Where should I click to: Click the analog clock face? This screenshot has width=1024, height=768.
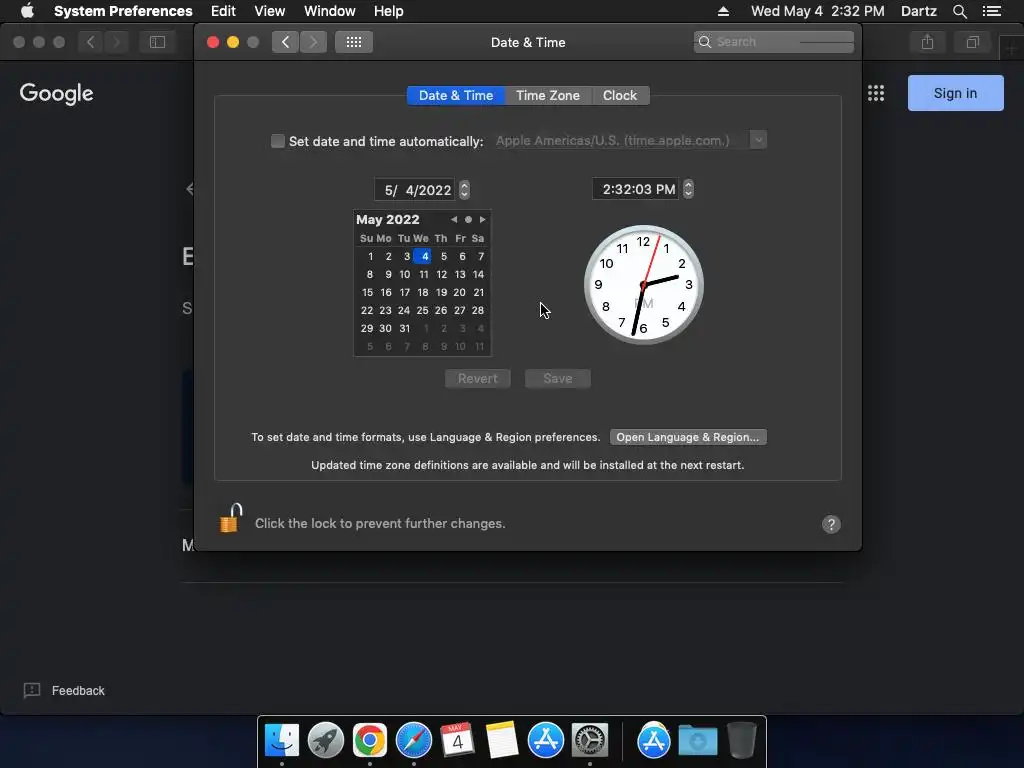[643, 285]
